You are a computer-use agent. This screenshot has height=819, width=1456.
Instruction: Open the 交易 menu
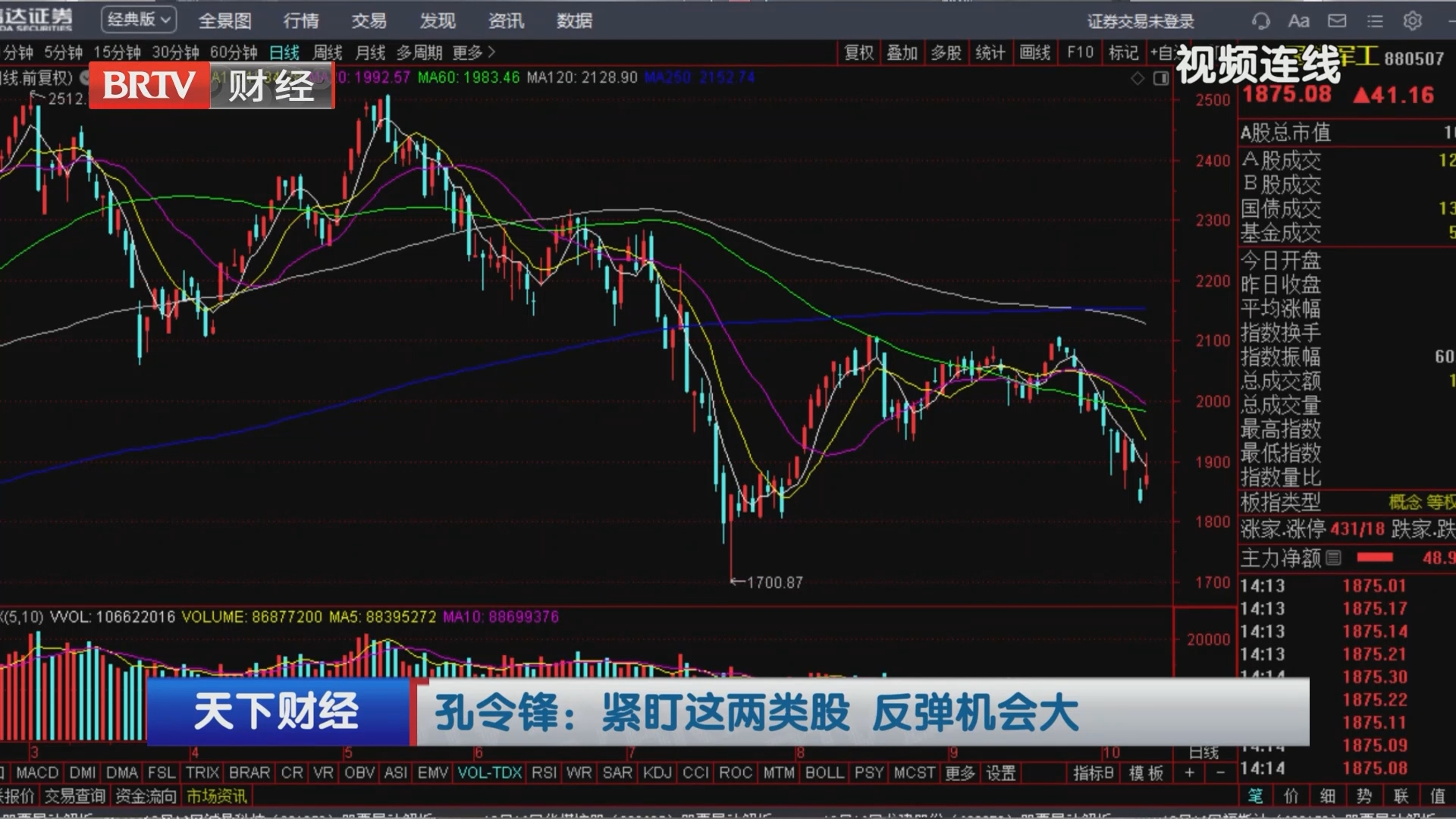click(x=369, y=20)
